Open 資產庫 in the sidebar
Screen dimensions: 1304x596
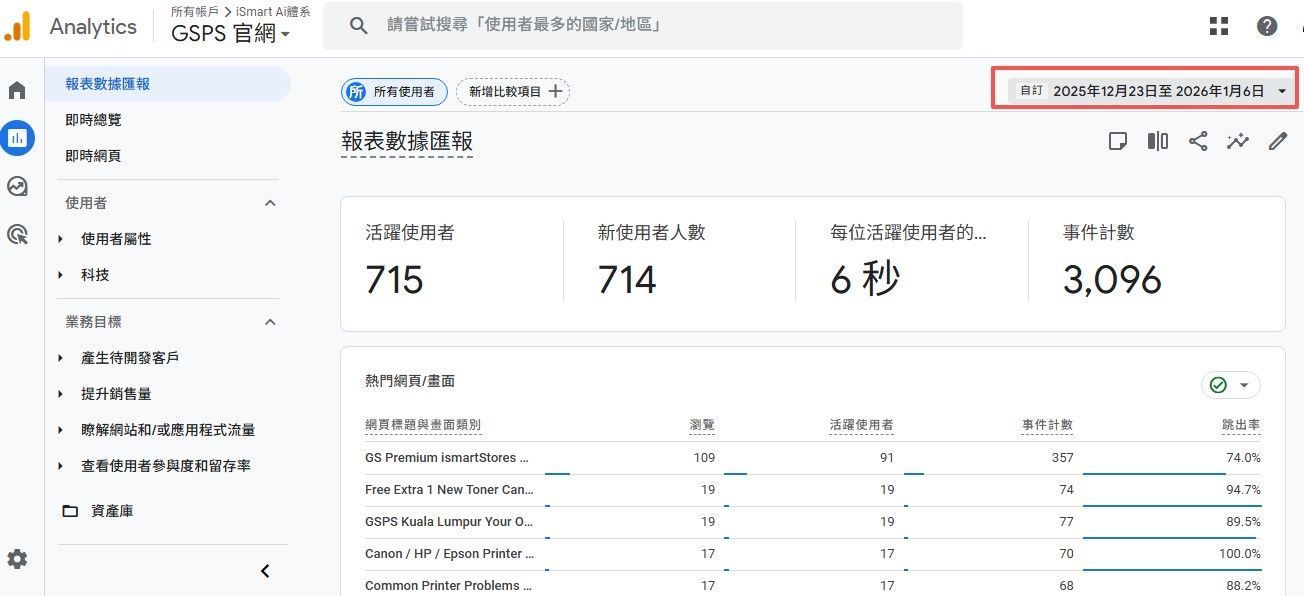[111, 511]
